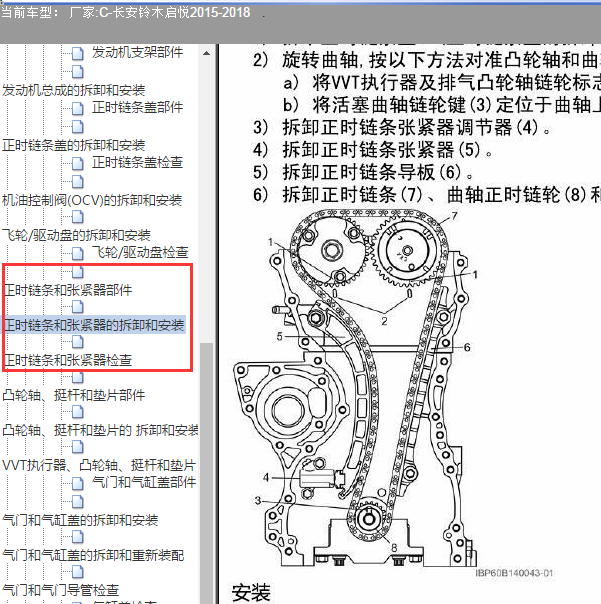
Task: Click step 4) 拆卸正时链条张紧器(5)
Action: (373, 149)
